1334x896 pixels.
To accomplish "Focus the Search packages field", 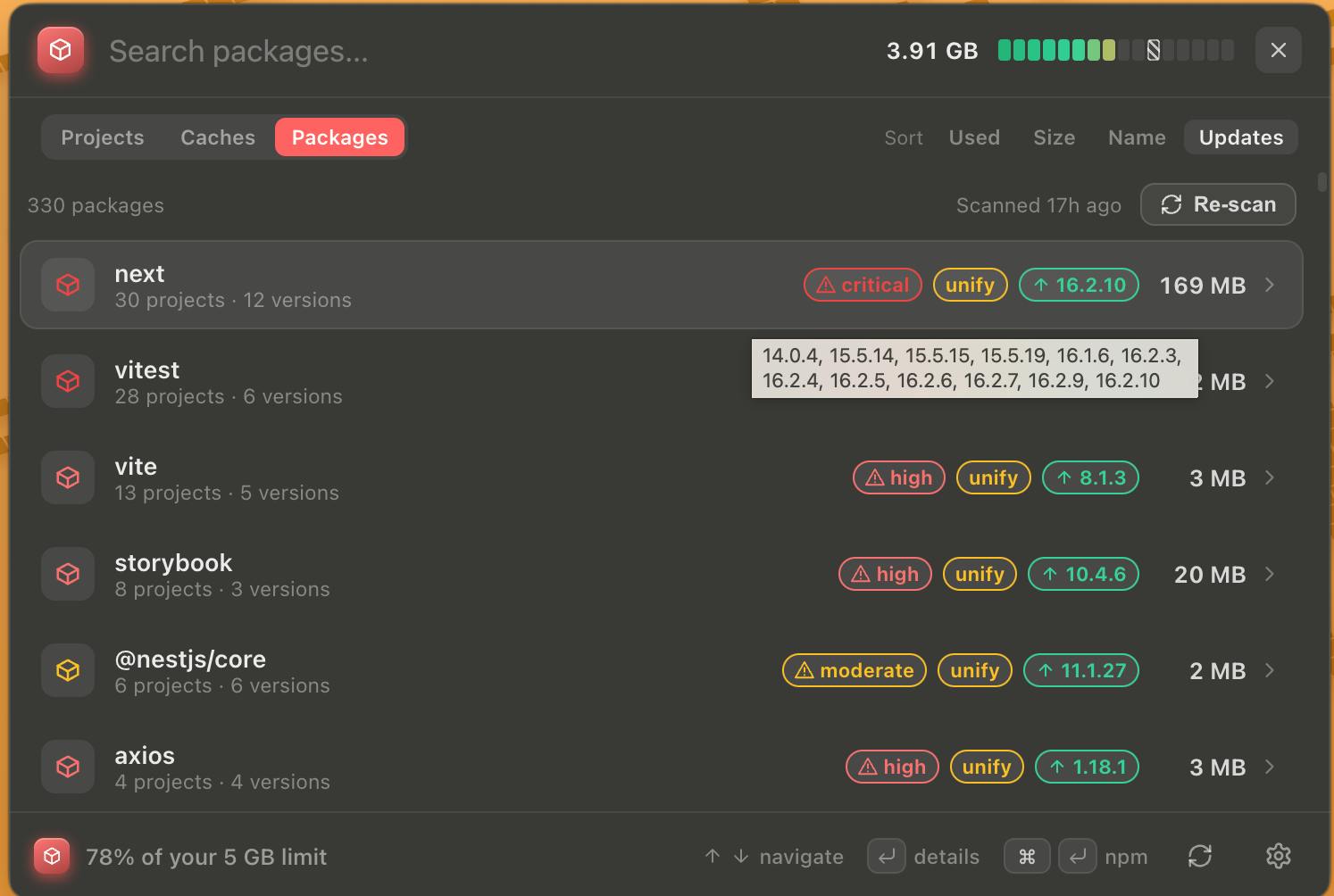I will [x=482, y=51].
